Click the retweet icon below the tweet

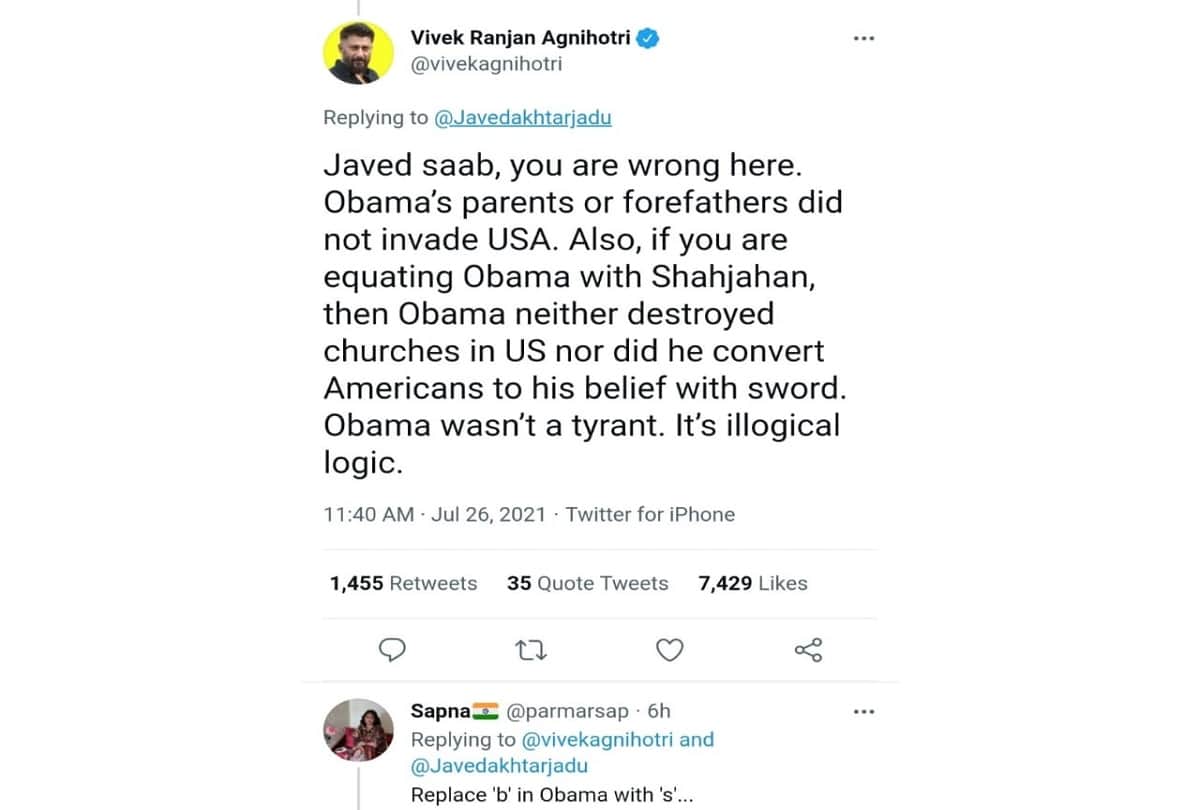point(531,650)
